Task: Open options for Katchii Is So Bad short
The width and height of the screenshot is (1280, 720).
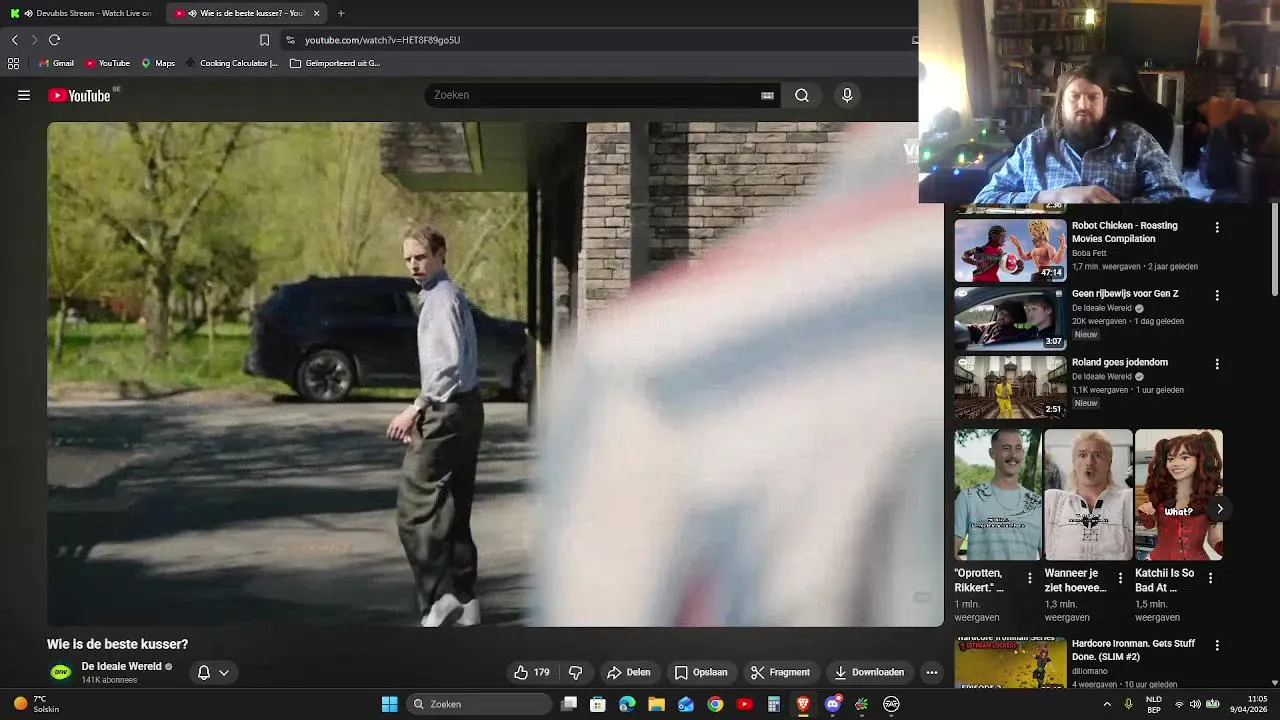Action: coord(1210,578)
